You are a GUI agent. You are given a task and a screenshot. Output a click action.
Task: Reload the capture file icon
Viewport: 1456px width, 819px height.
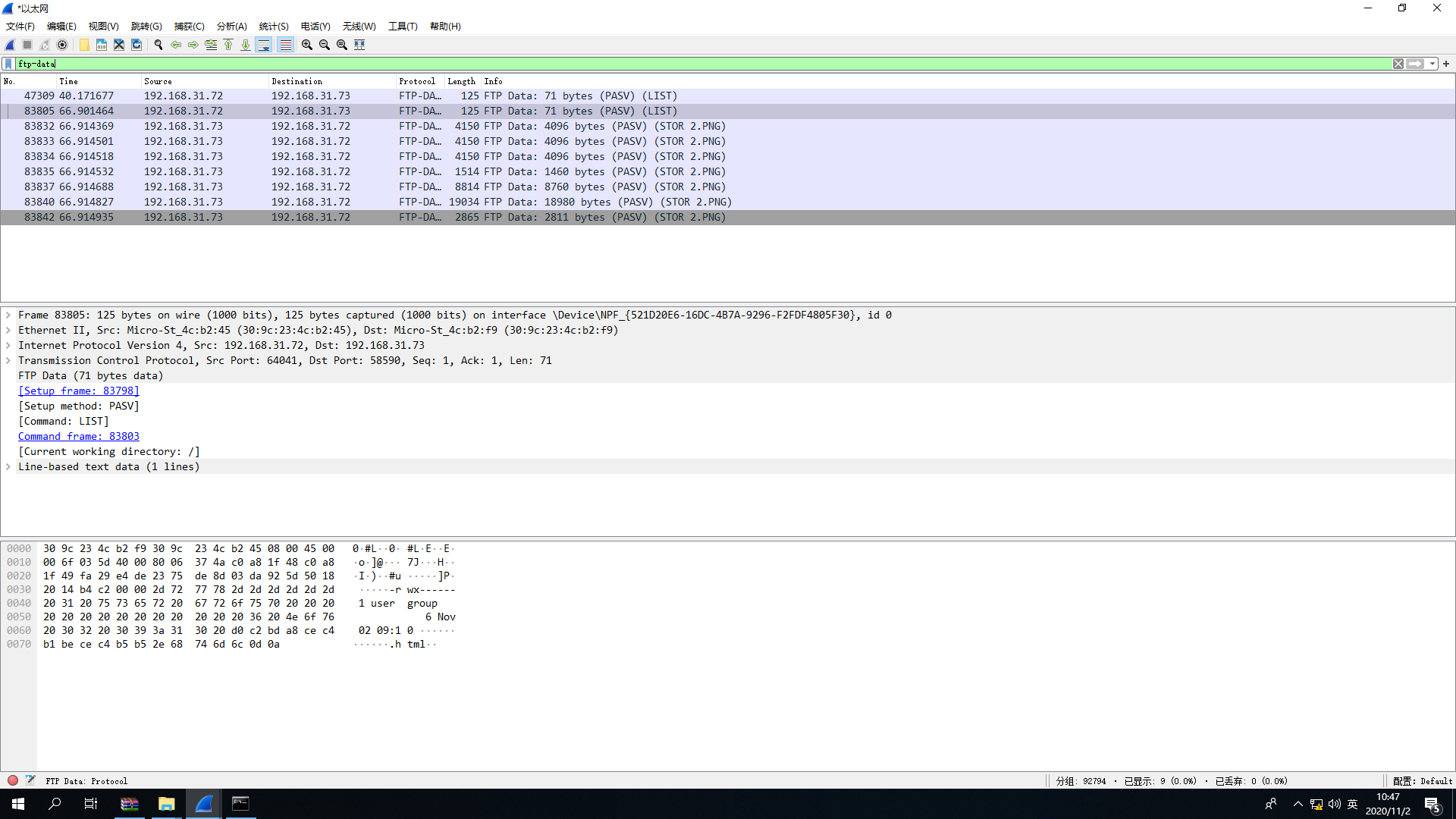pyautogui.click(x=136, y=45)
